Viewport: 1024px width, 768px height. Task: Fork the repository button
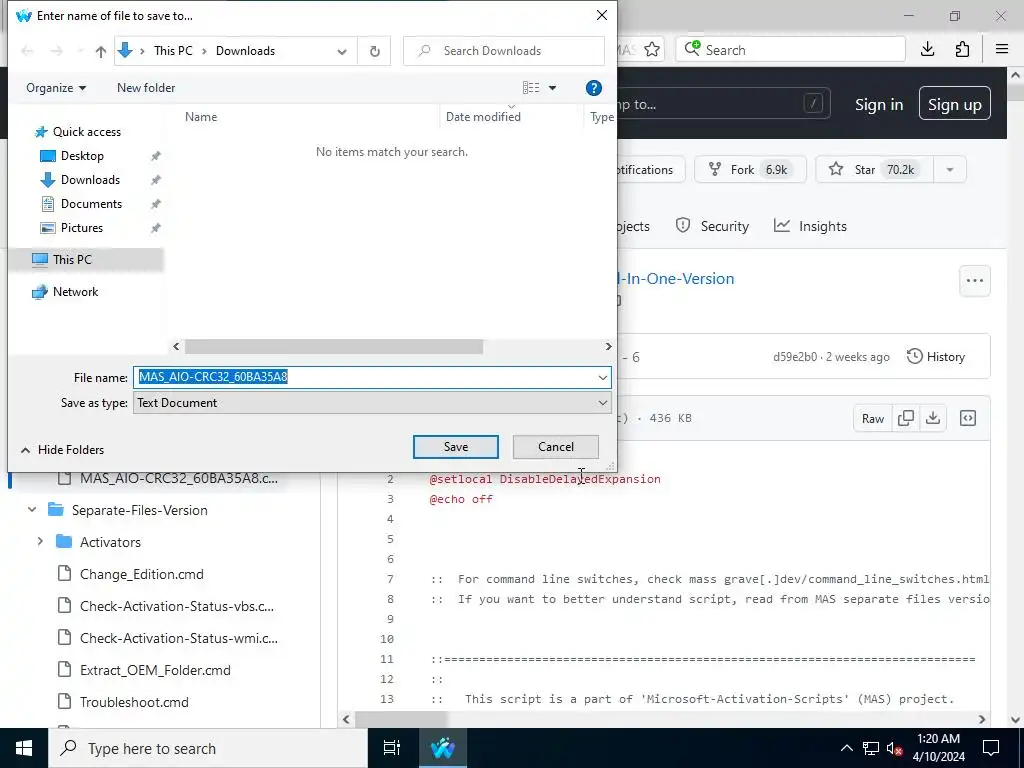pos(750,170)
